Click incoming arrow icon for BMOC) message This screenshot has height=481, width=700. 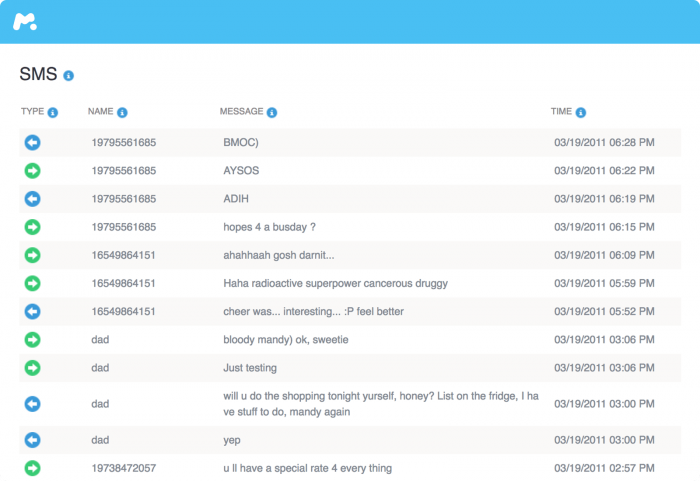(x=33, y=142)
